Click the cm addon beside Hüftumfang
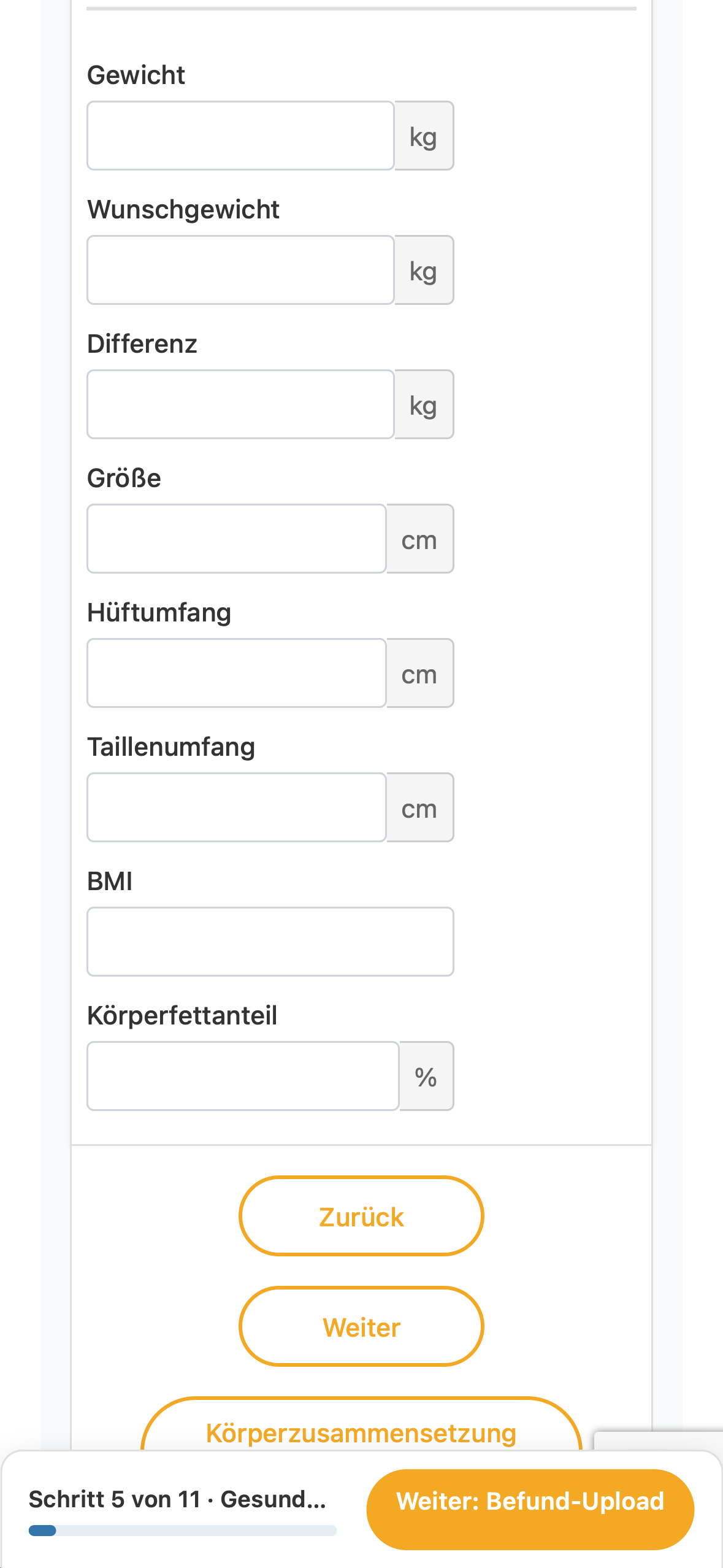This screenshot has width=723, height=1568. click(420, 673)
